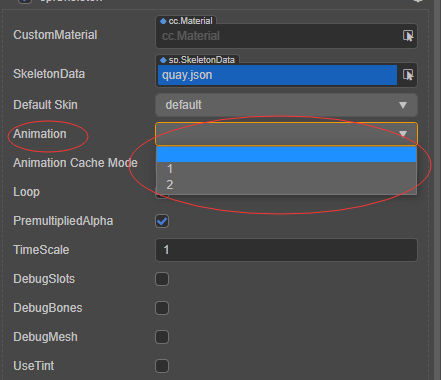The height and width of the screenshot is (380, 441).
Task: Click the empty cc.Material field
Action: [279, 36]
